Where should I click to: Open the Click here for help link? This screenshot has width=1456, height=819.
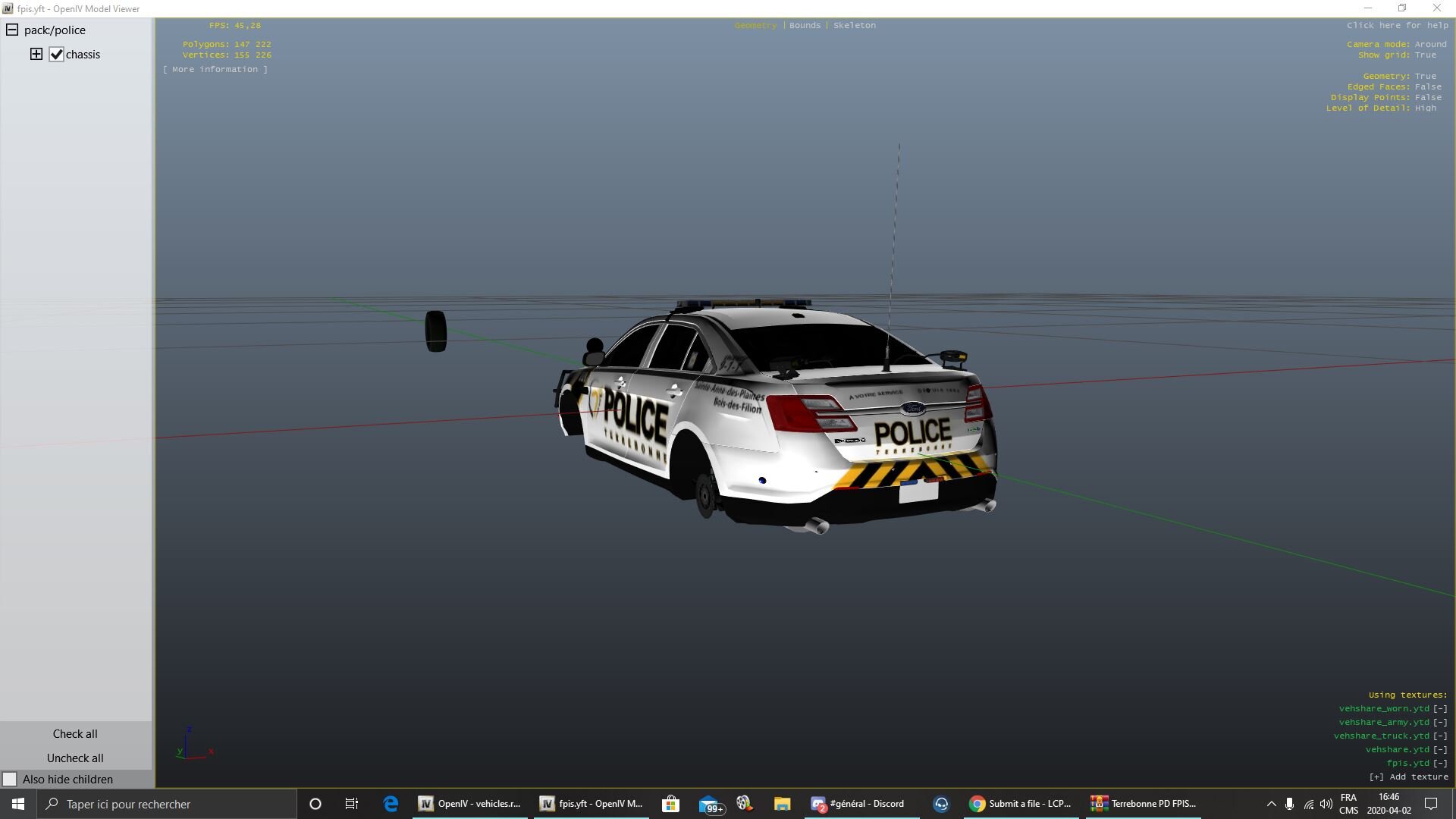1397,25
